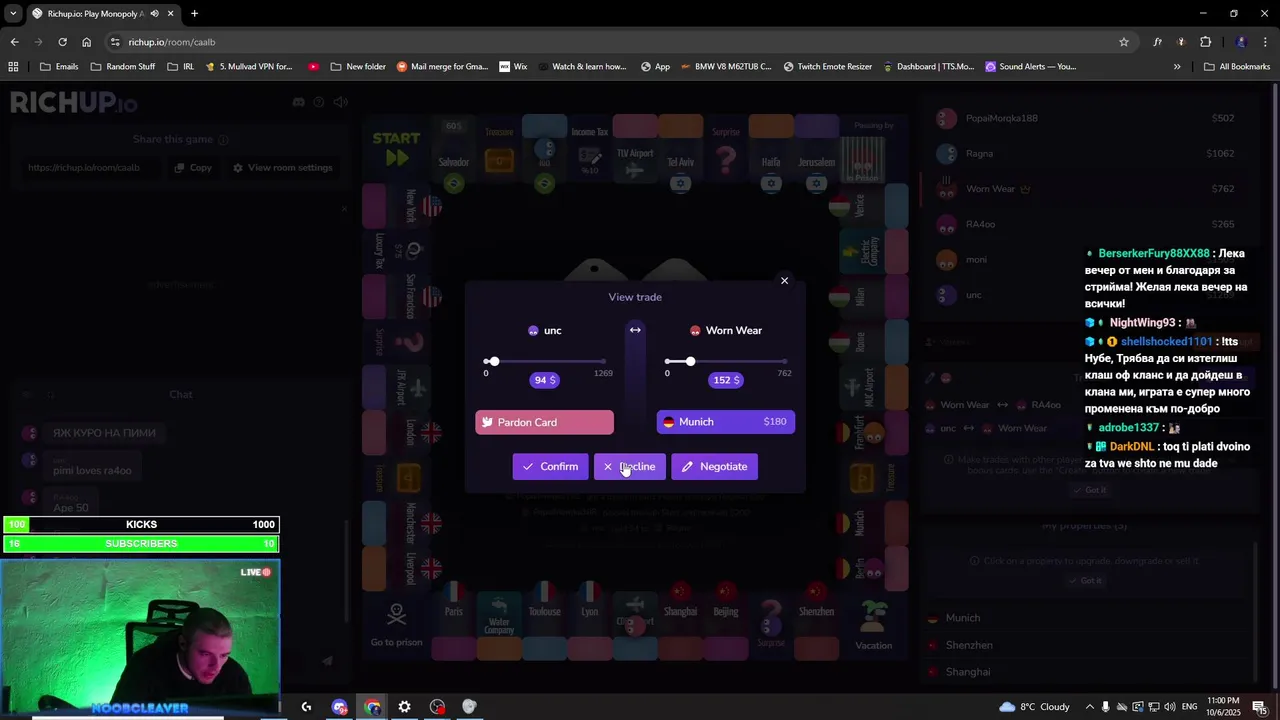
Task: Close the Richup.io browser tab
Action: click(171, 14)
